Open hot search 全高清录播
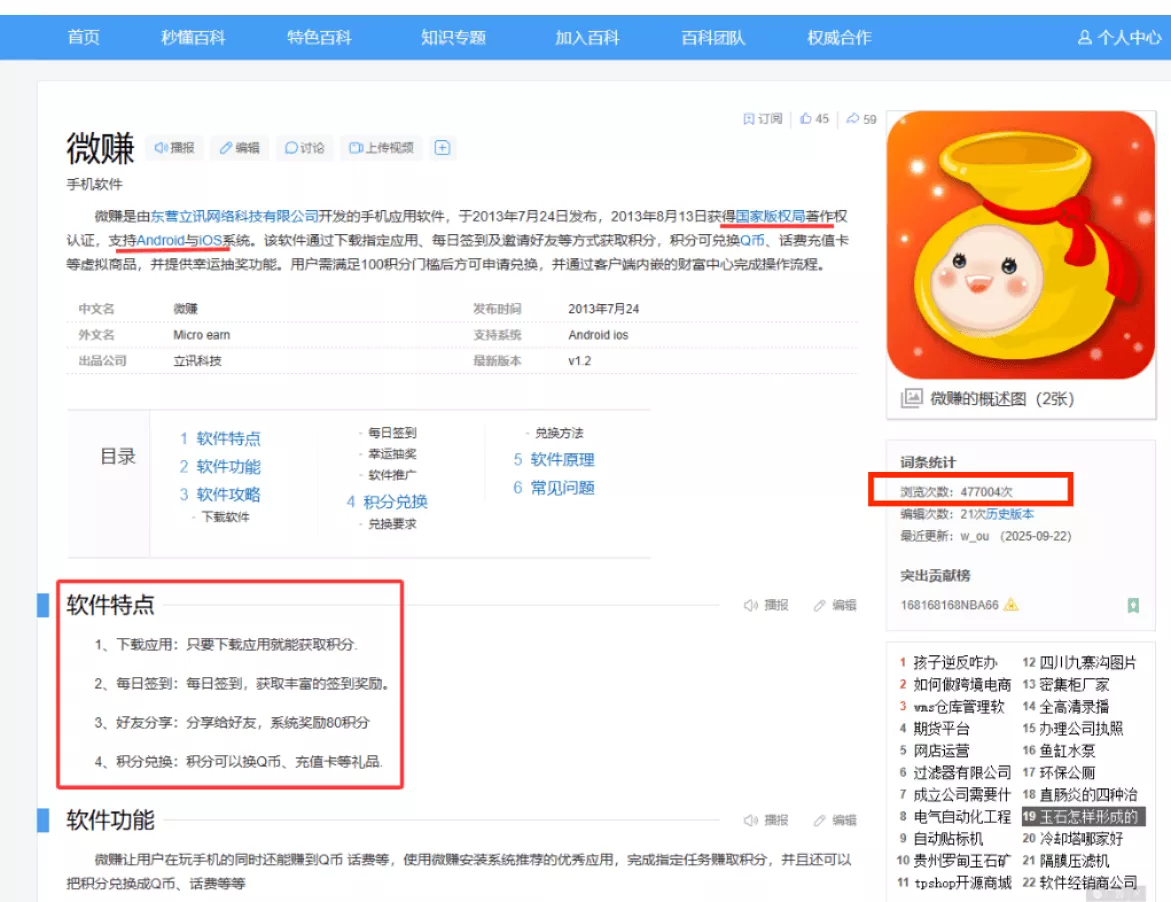 click(1074, 706)
